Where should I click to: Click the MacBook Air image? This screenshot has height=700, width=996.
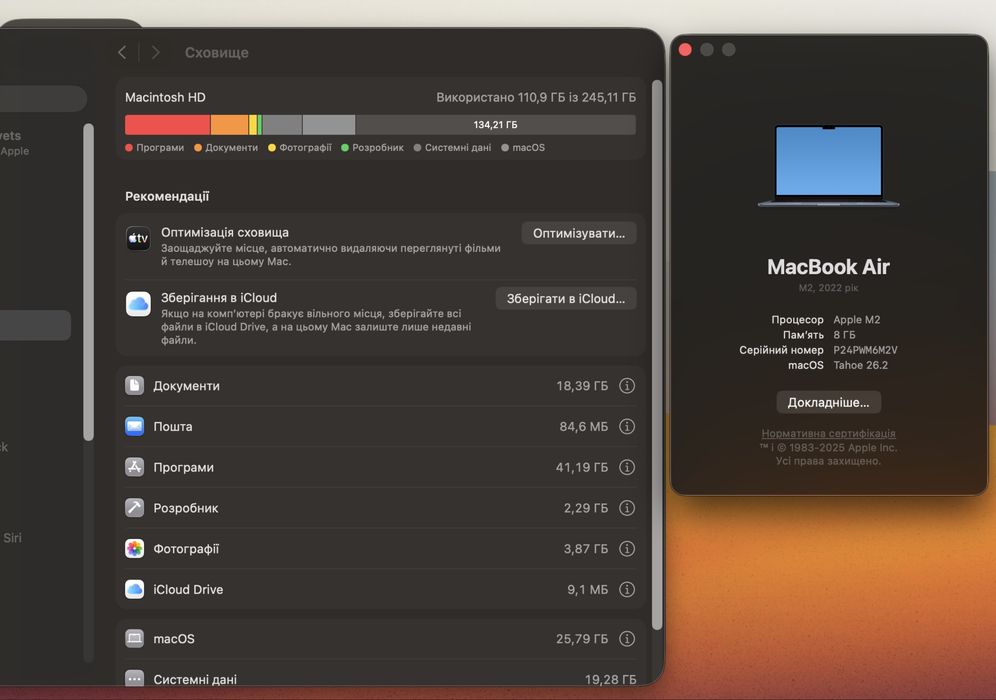pyautogui.click(x=828, y=165)
